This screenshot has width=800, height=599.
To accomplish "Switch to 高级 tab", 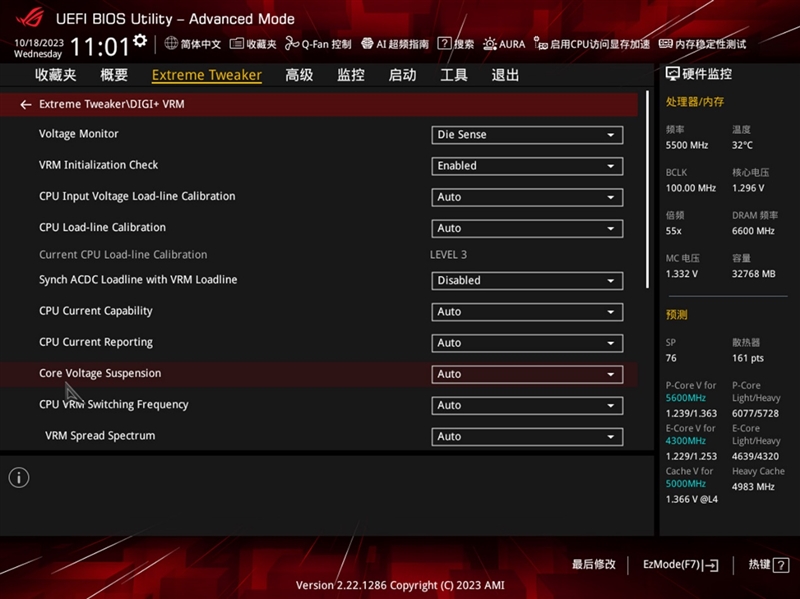I will pyautogui.click(x=299, y=75).
